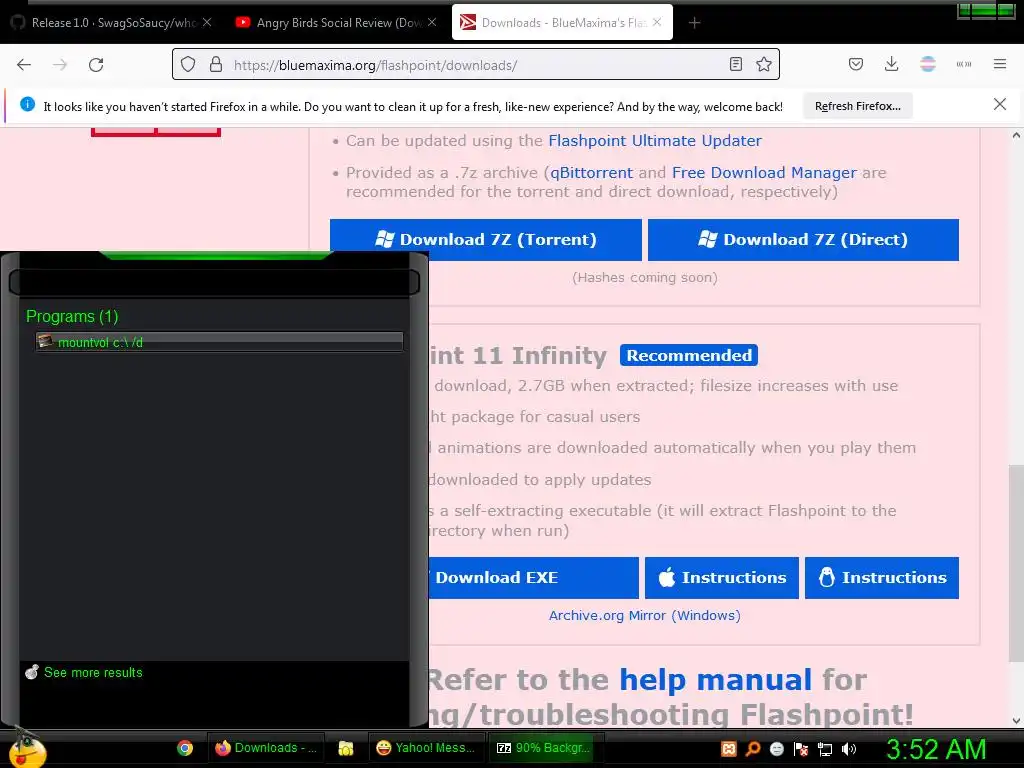Follow the help manual link
Viewport: 1024px width, 768px height.
point(715,680)
